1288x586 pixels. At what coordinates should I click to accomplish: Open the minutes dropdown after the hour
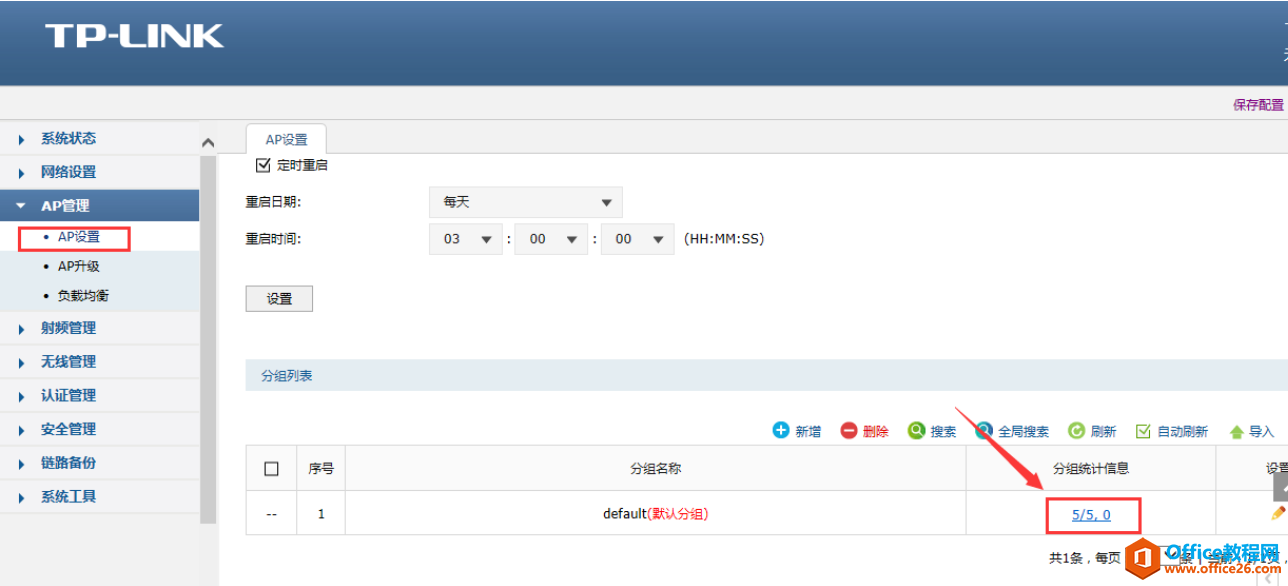click(x=553, y=239)
